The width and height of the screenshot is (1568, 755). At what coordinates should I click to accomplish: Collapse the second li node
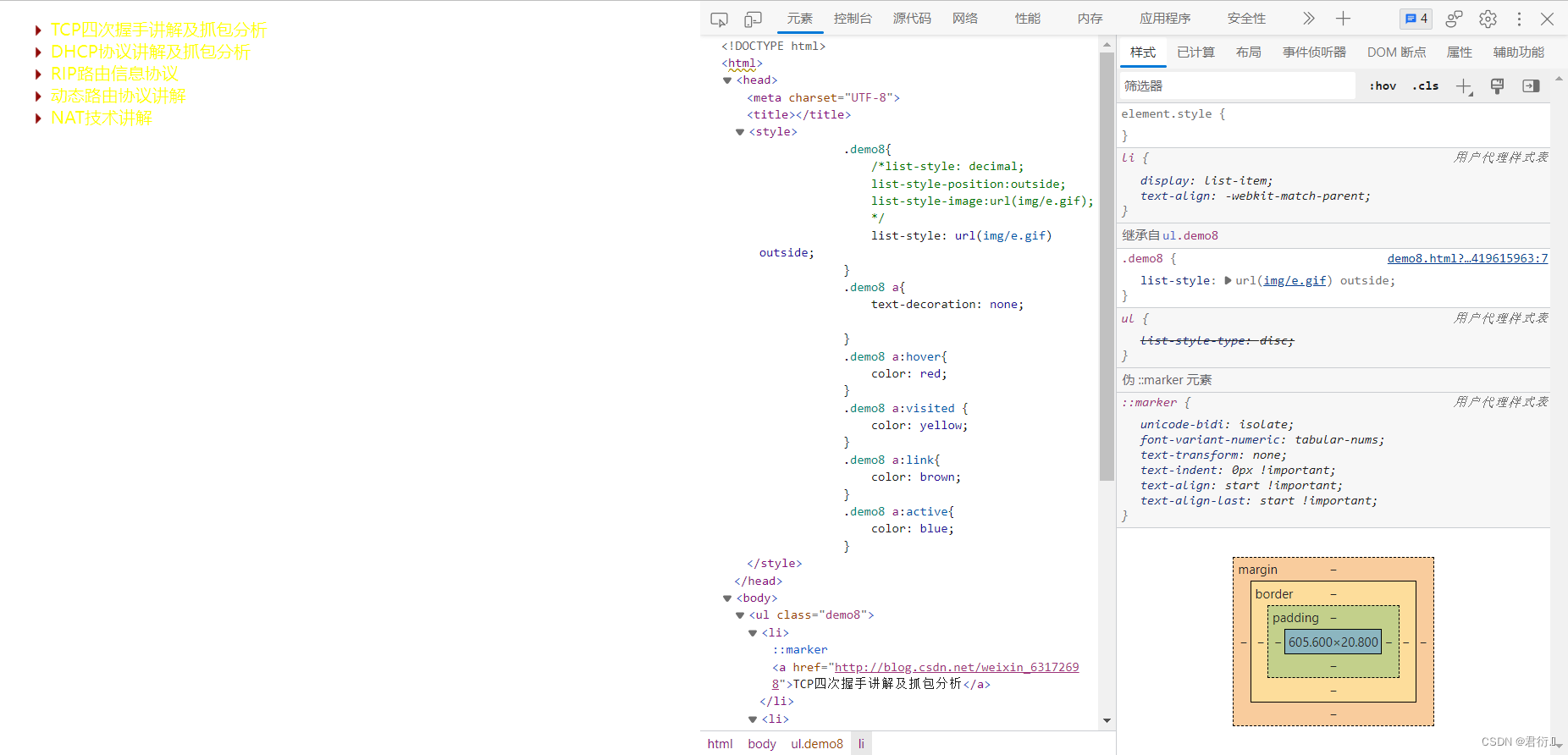pos(753,719)
